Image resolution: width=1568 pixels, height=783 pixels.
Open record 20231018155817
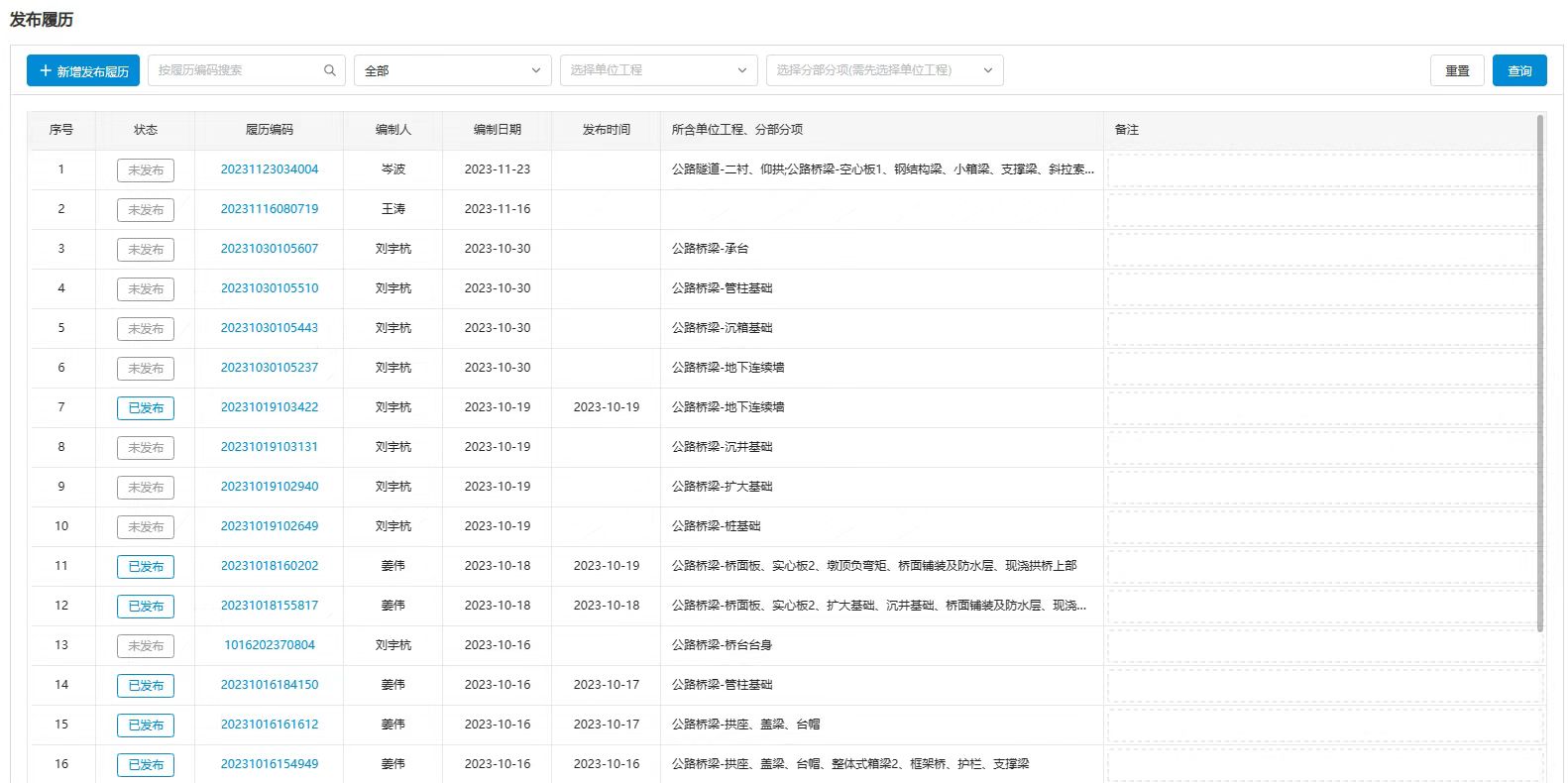click(x=270, y=606)
